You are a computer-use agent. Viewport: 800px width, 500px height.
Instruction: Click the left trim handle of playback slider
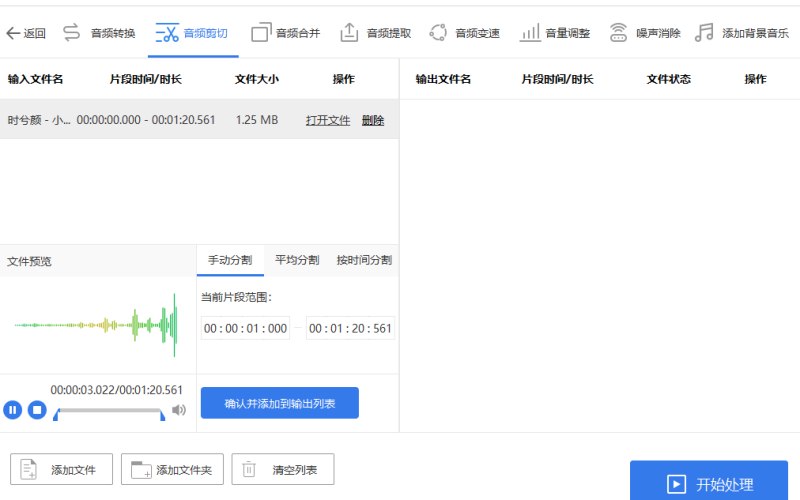point(56,415)
